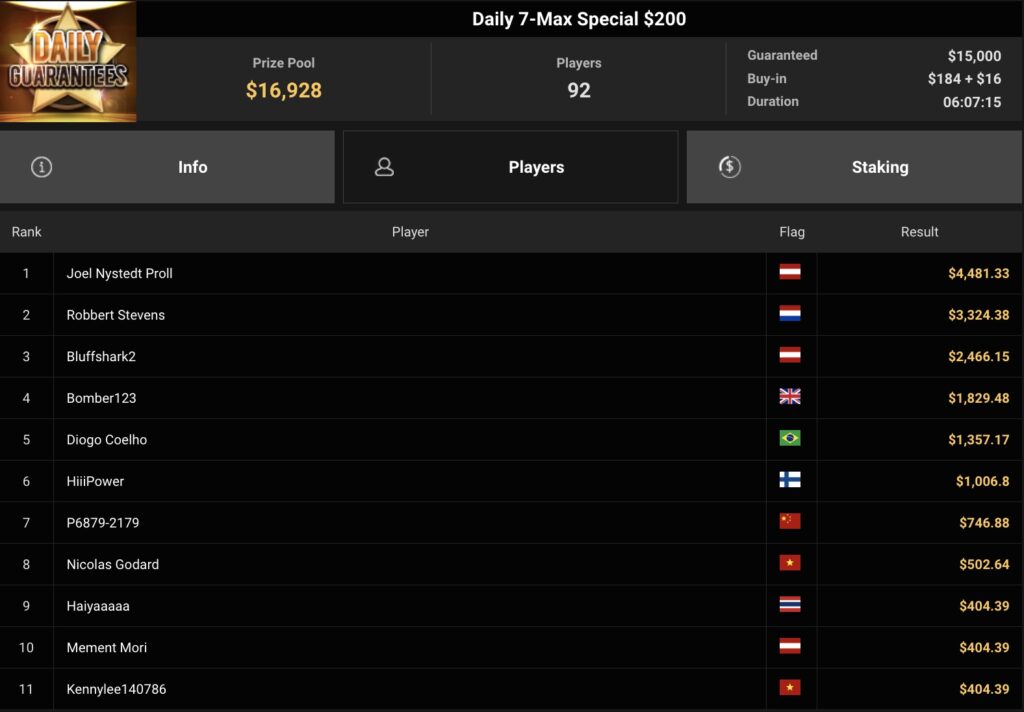Sort by the Result column header
The image size is (1024, 712).
tap(919, 232)
